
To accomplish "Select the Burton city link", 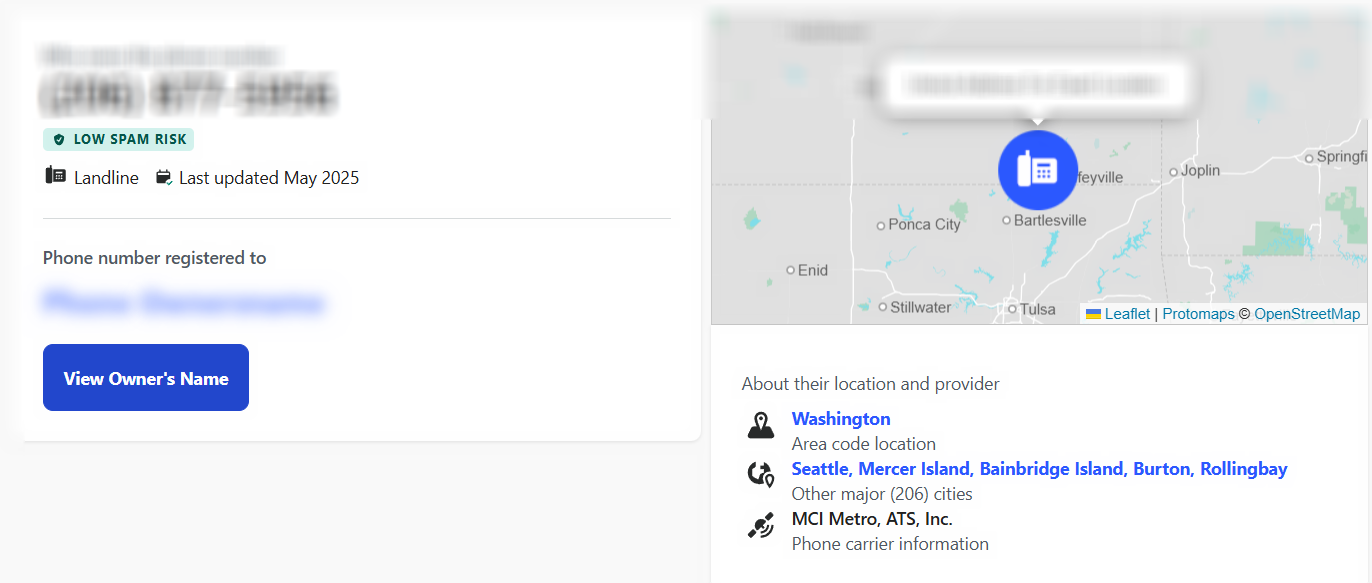I will tap(1162, 469).
